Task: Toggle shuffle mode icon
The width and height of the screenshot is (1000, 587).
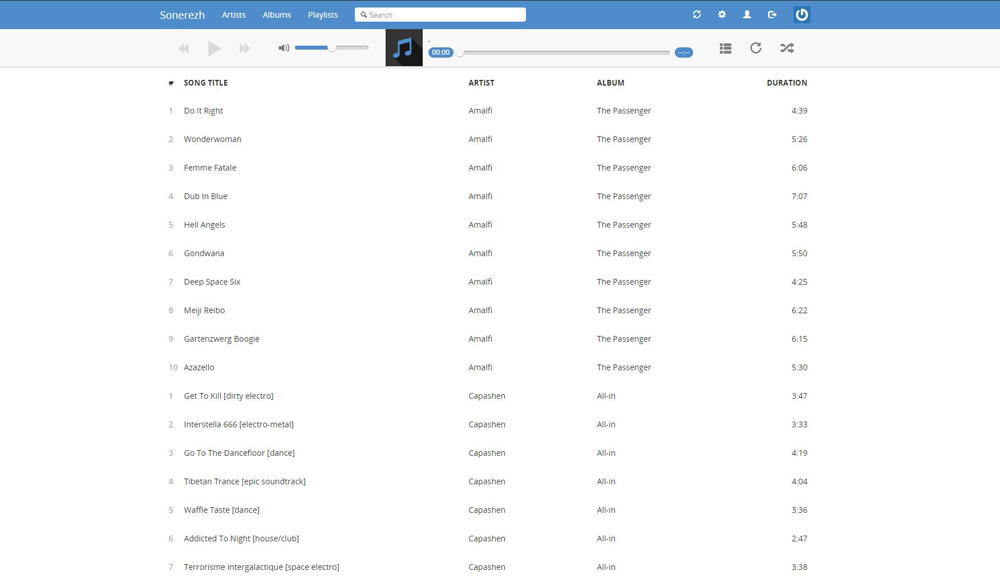Action: tap(787, 48)
